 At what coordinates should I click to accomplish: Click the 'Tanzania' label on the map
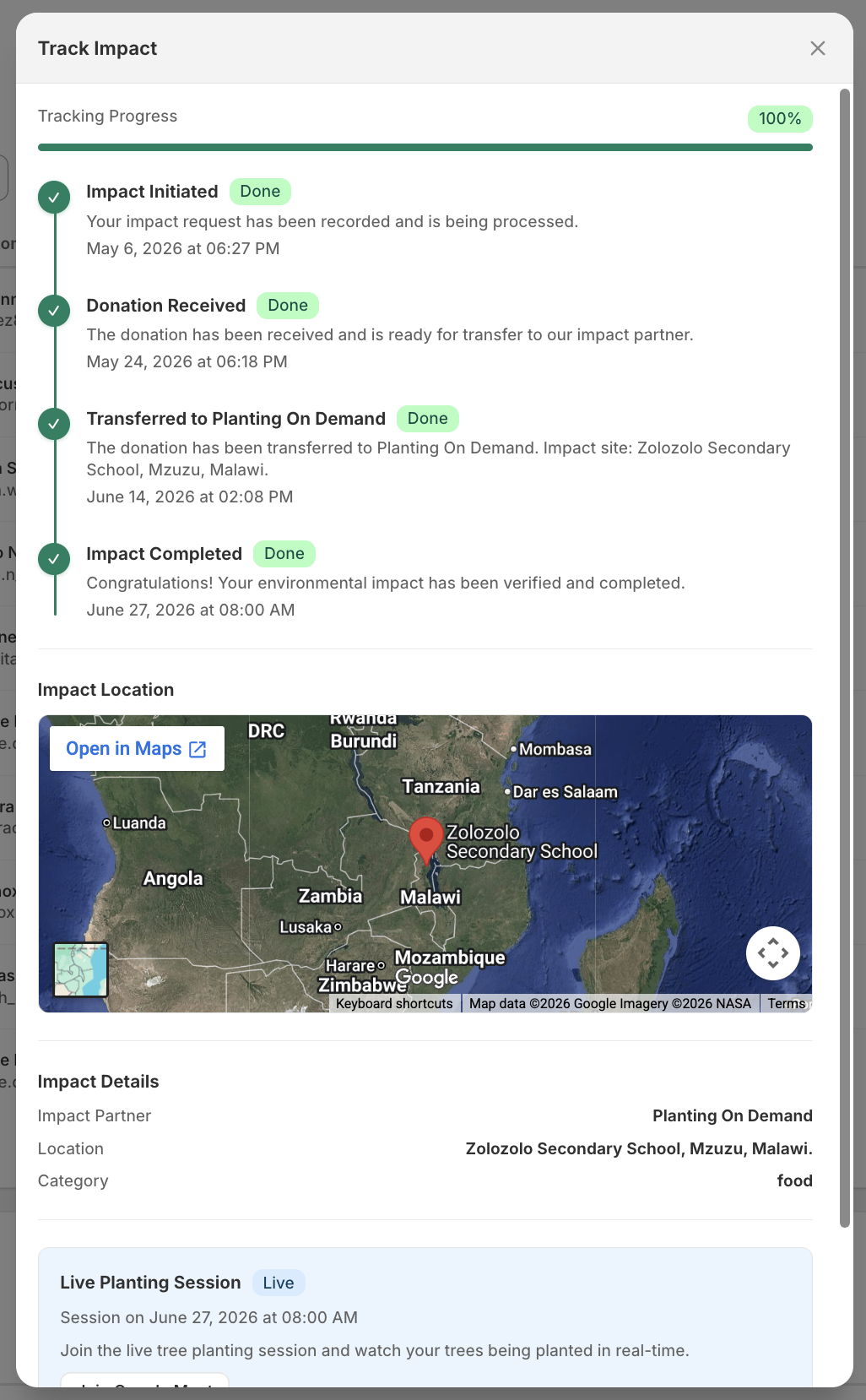441,786
